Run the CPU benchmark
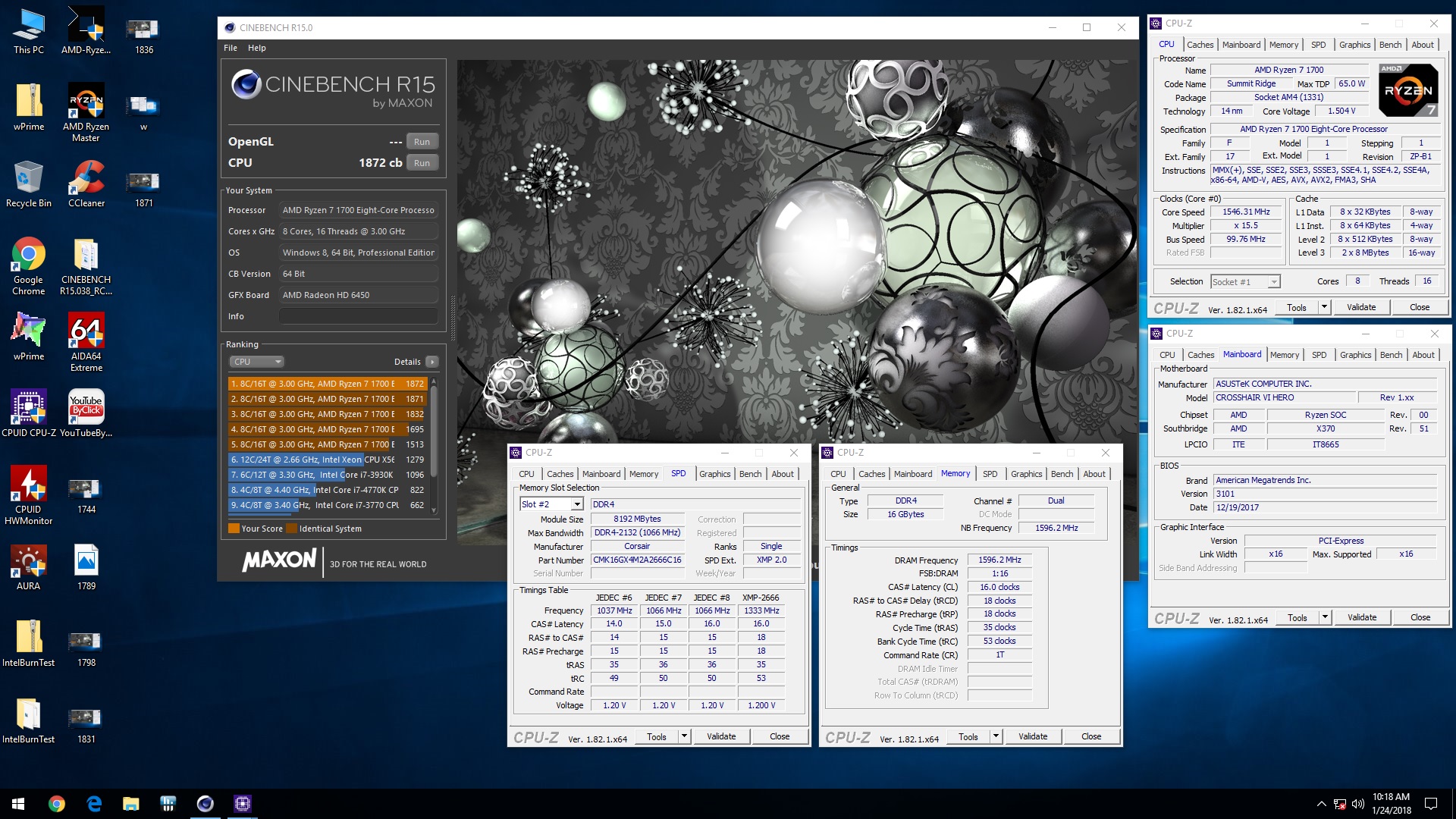This screenshot has width=1456, height=819. (x=422, y=163)
